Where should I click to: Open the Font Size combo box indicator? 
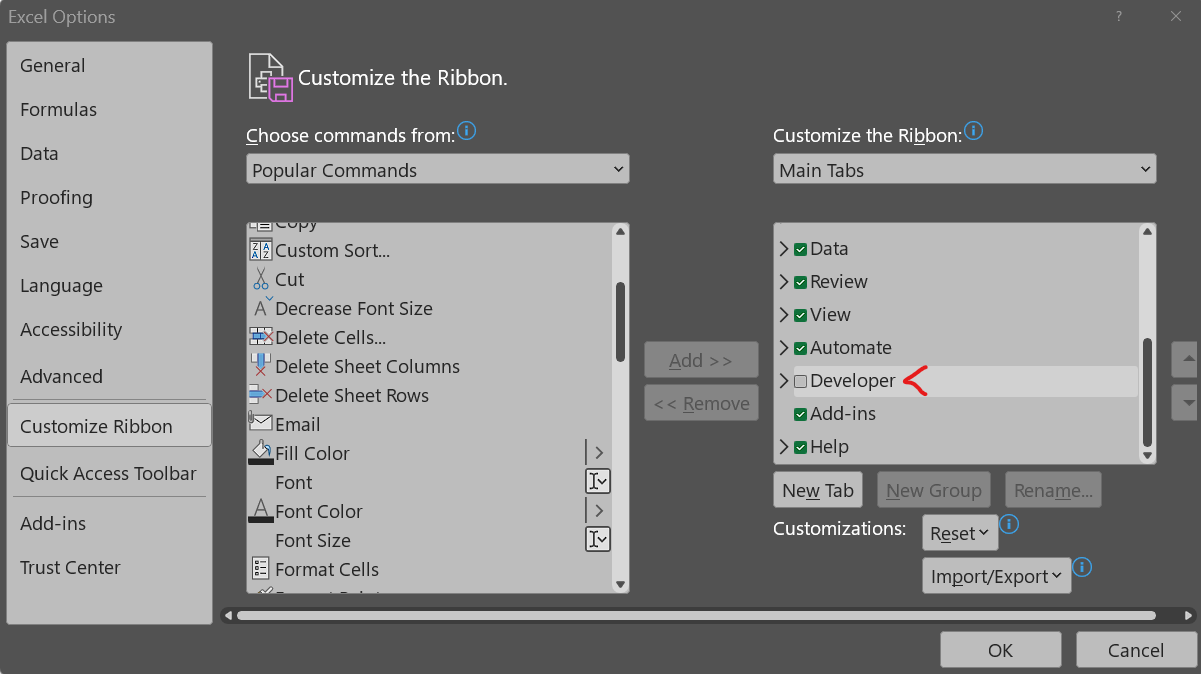[x=598, y=540]
